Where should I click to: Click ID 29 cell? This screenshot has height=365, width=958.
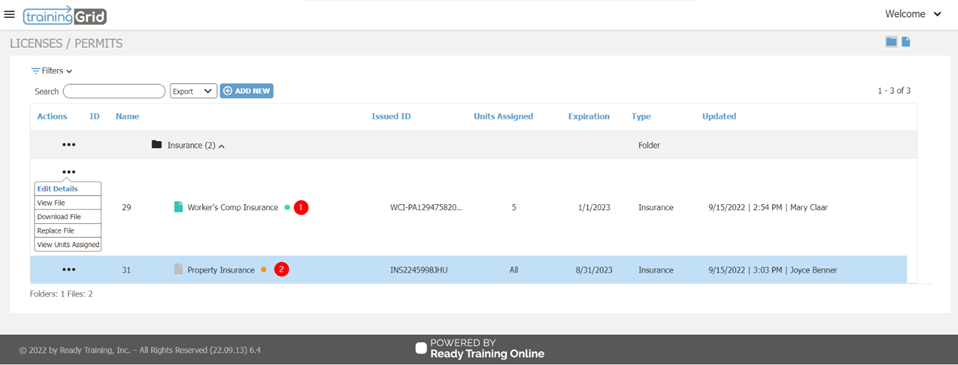click(x=126, y=207)
